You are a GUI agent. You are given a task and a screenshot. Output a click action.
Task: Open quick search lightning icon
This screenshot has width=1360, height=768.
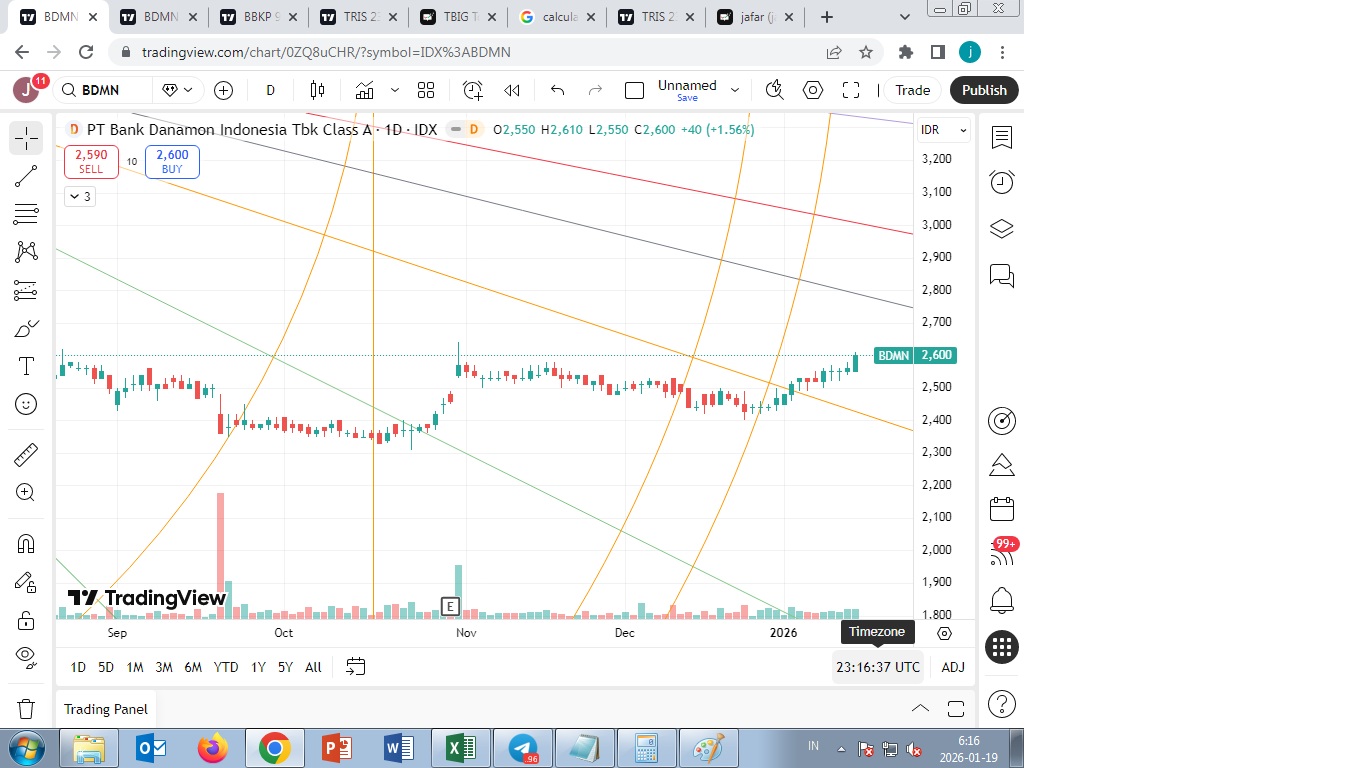point(774,90)
